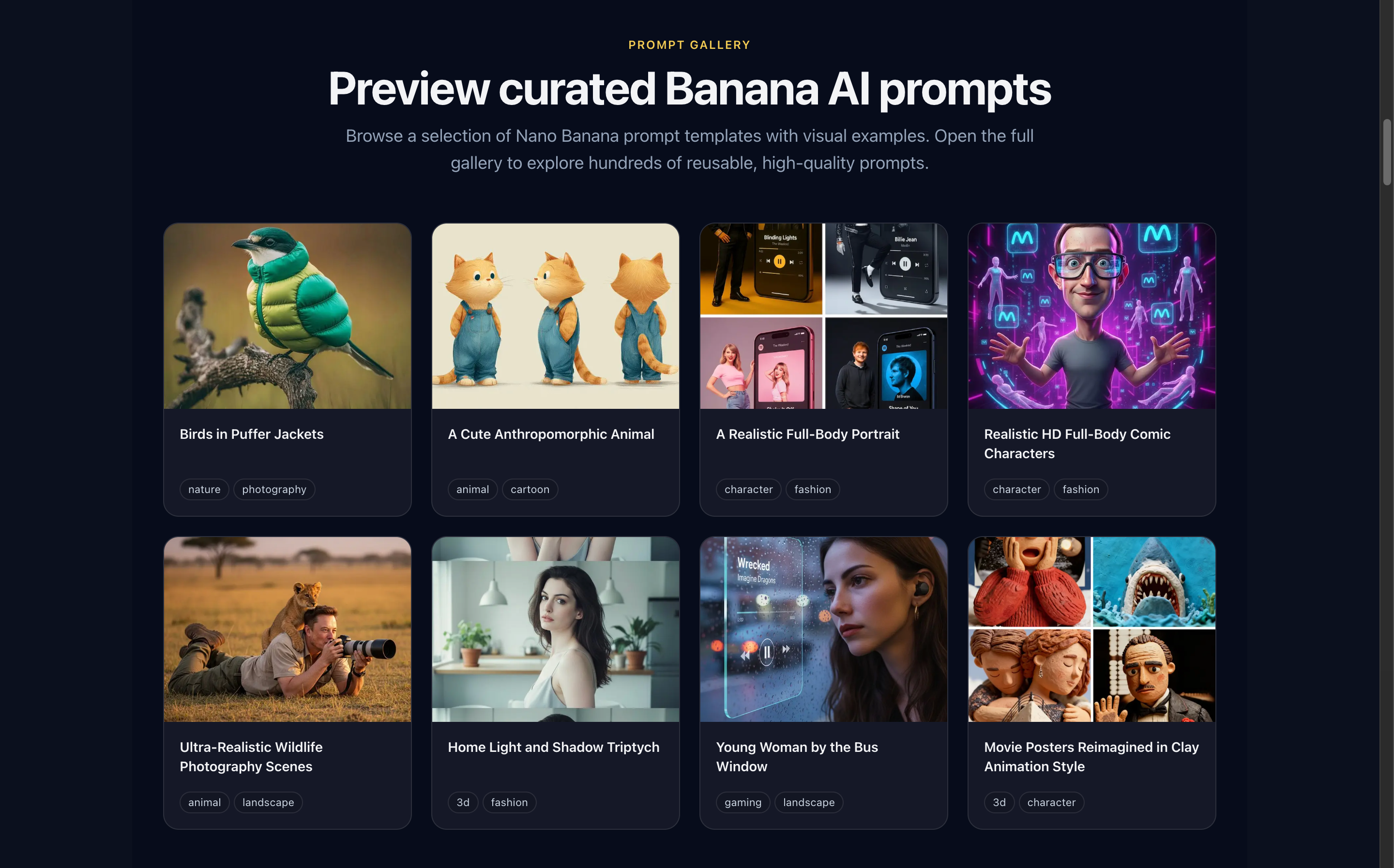Click the A Cute Anthropomorphic Animal title
The width and height of the screenshot is (1394, 868).
(x=551, y=434)
